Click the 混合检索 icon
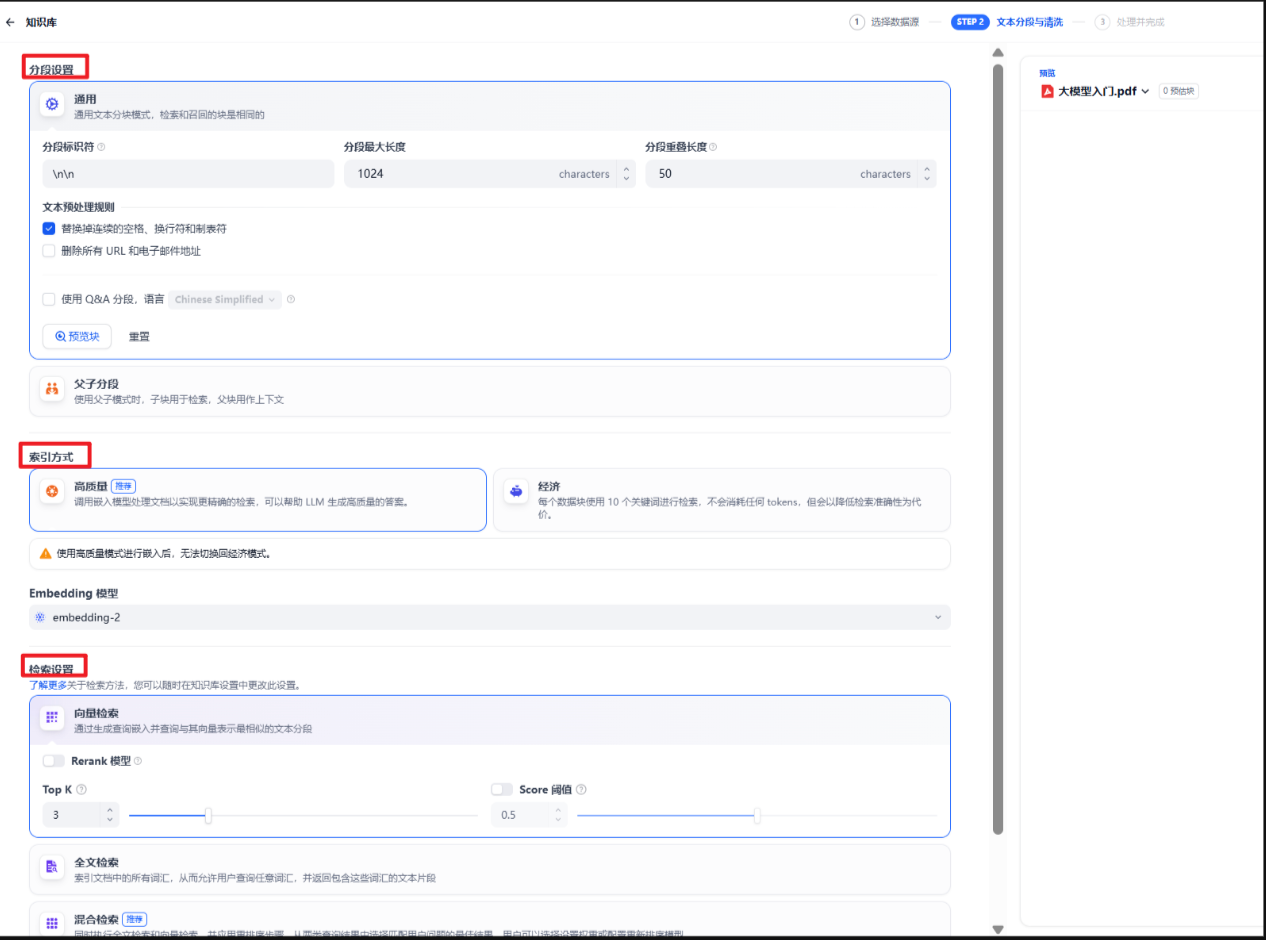Viewport: 1266px width, 940px height. 52,923
